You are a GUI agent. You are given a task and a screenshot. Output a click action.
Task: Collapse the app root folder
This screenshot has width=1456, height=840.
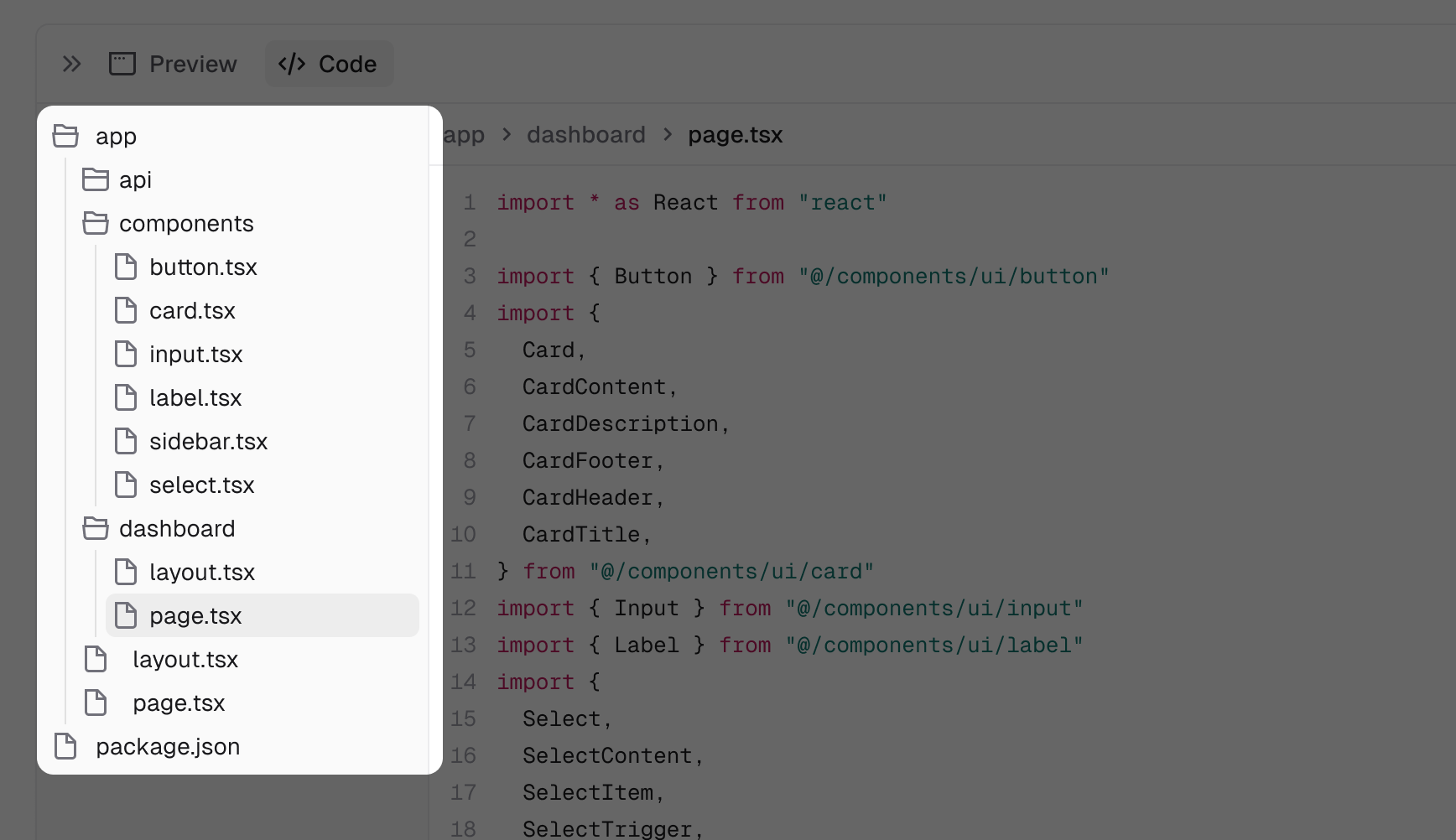coord(116,136)
